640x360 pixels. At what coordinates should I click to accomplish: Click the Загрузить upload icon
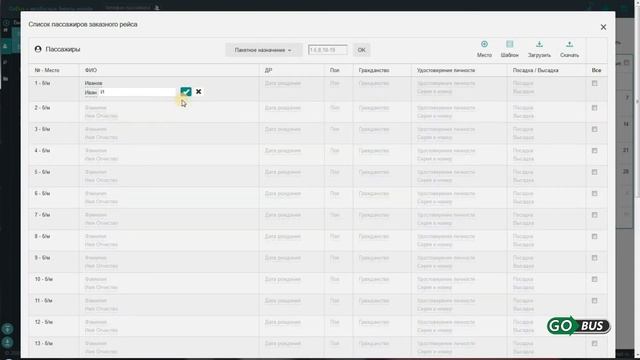click(539, 44)
